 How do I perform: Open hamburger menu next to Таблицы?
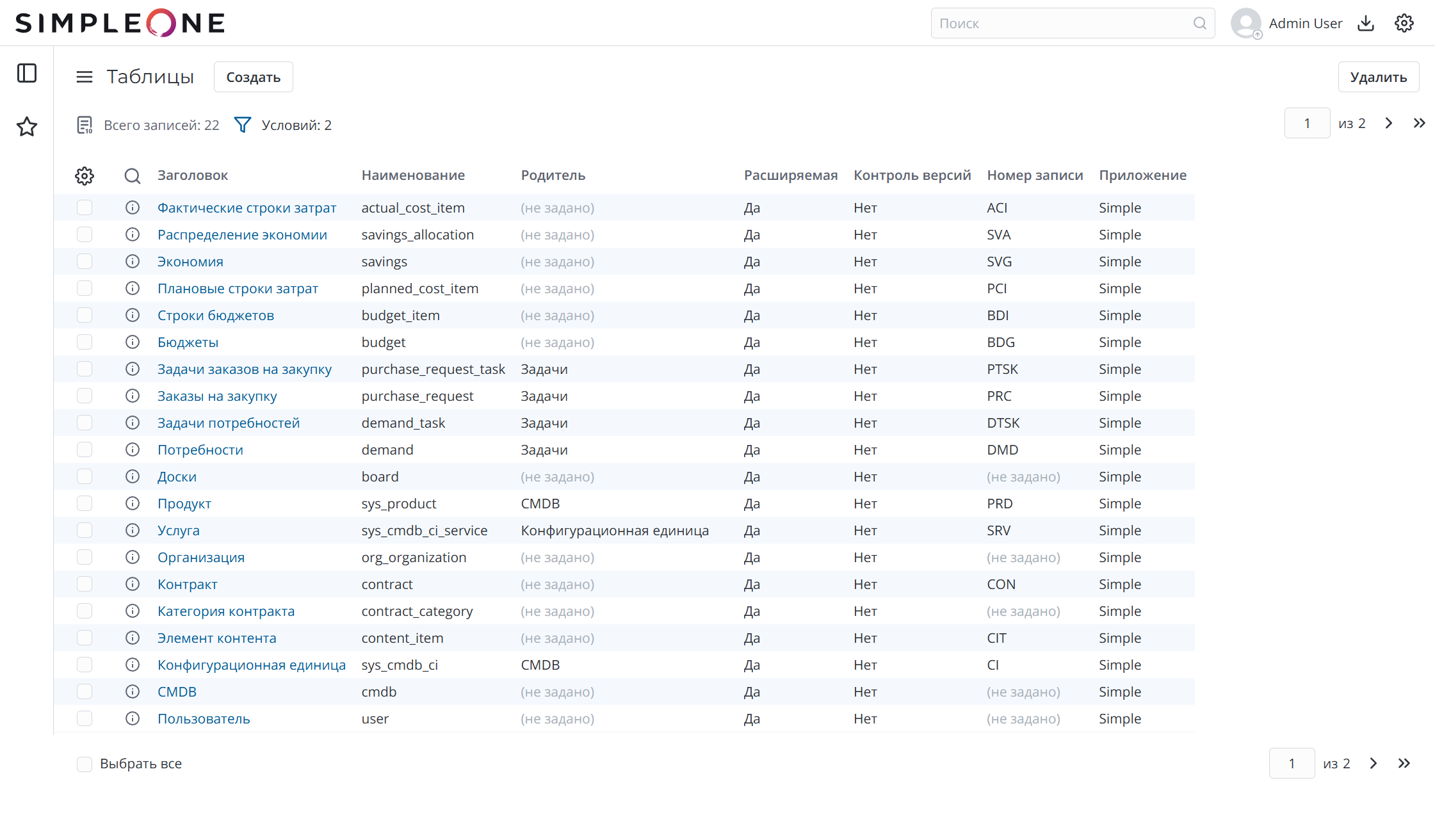point(85,77)
